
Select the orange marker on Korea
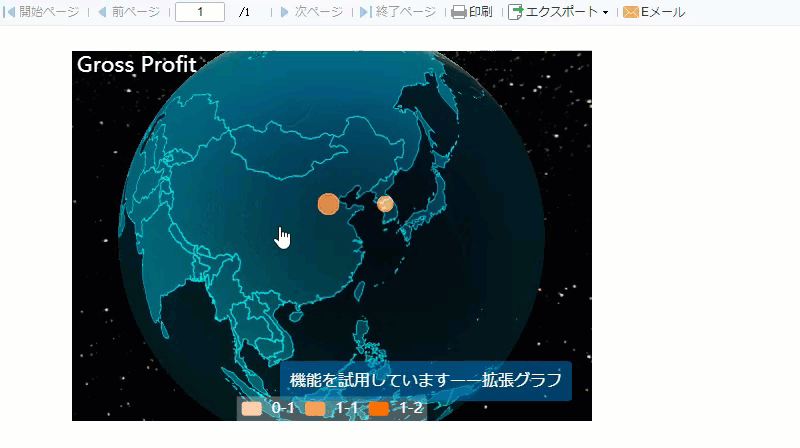(385, 204)
